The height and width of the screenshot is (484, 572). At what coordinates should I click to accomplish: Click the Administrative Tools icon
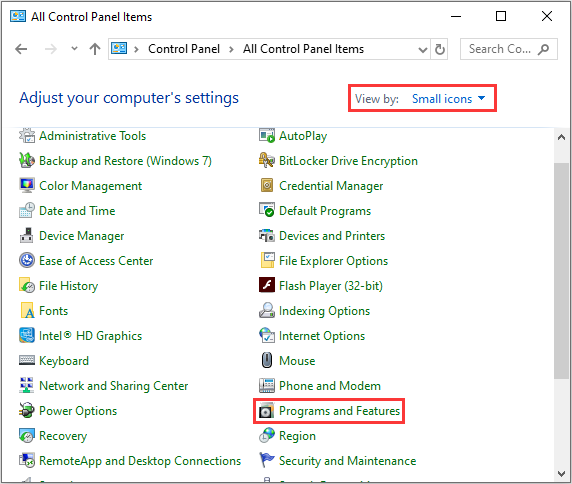coord(27,136)
